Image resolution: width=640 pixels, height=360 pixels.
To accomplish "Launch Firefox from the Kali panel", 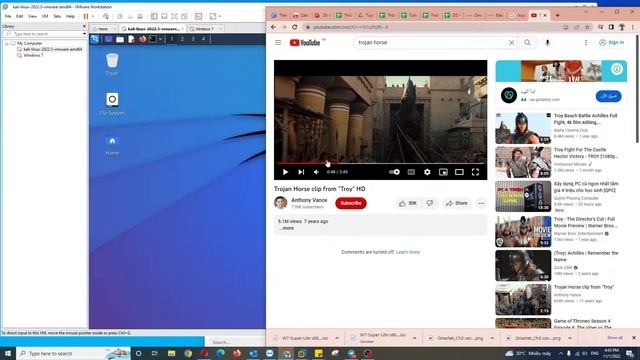I will [142, 39].
